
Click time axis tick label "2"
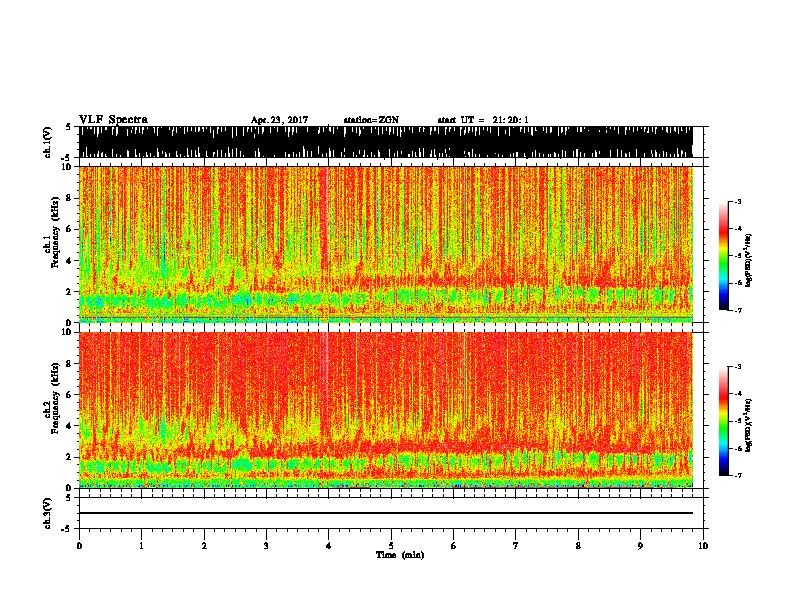click(204, 546)
